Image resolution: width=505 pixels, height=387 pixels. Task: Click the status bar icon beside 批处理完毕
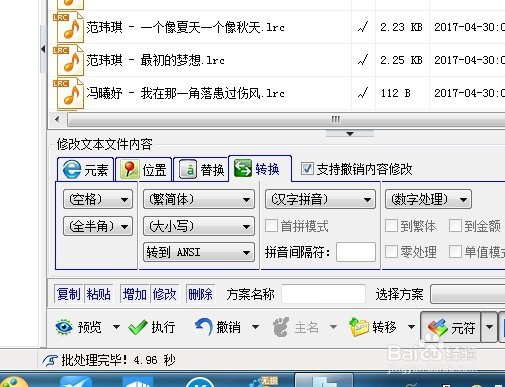(x=50, y=360)
